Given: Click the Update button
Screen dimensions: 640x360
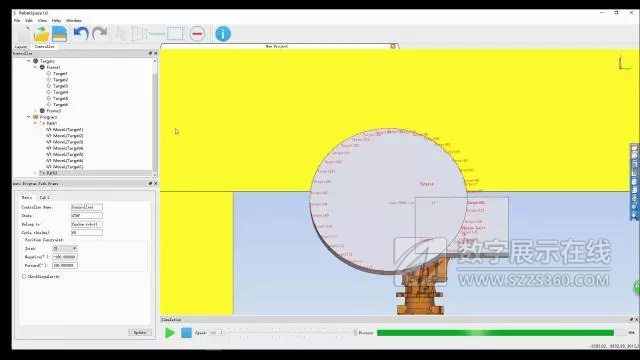Looking at the screenshot, I should click(x=140, y=333).
